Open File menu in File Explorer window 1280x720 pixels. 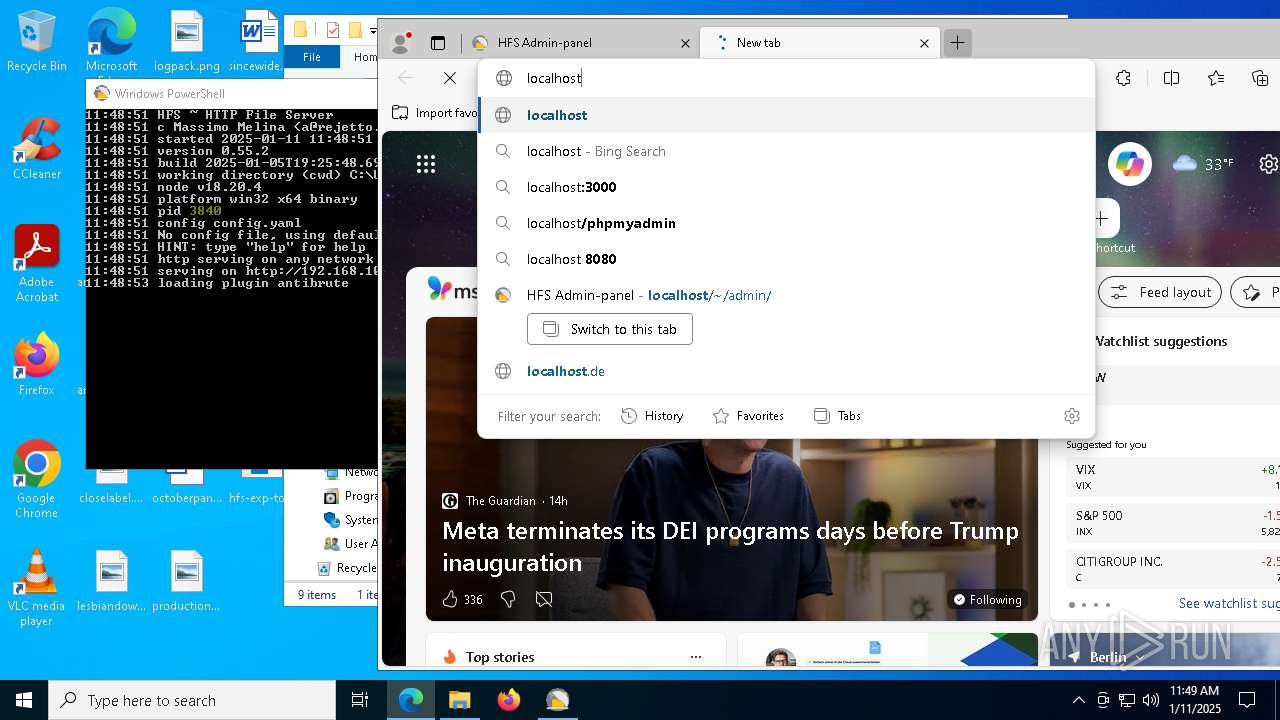pos(312,57)
